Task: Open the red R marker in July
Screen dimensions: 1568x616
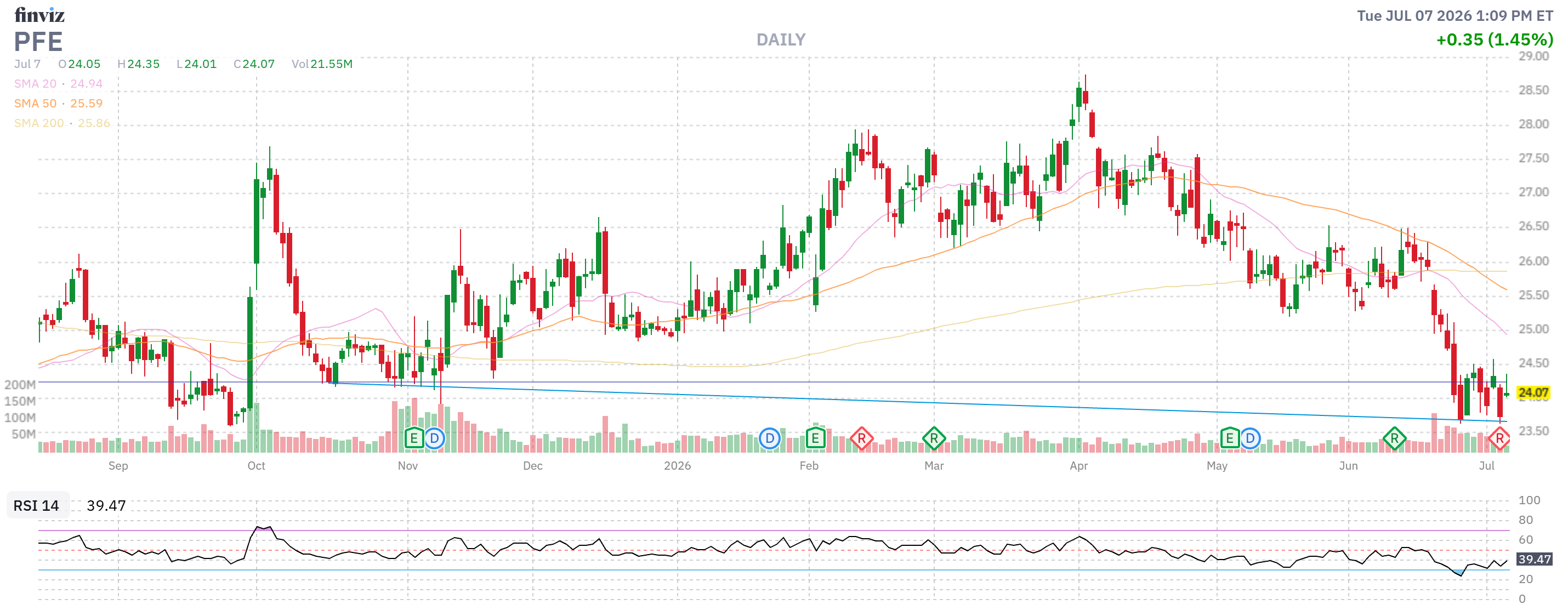Action: (x=1499, y=438)
